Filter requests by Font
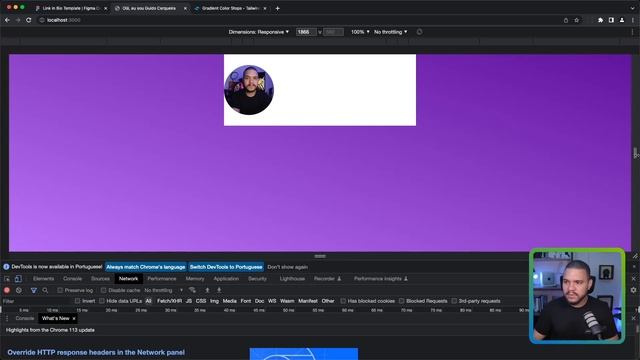The image size is (640, 360). [x=246, y=301]
